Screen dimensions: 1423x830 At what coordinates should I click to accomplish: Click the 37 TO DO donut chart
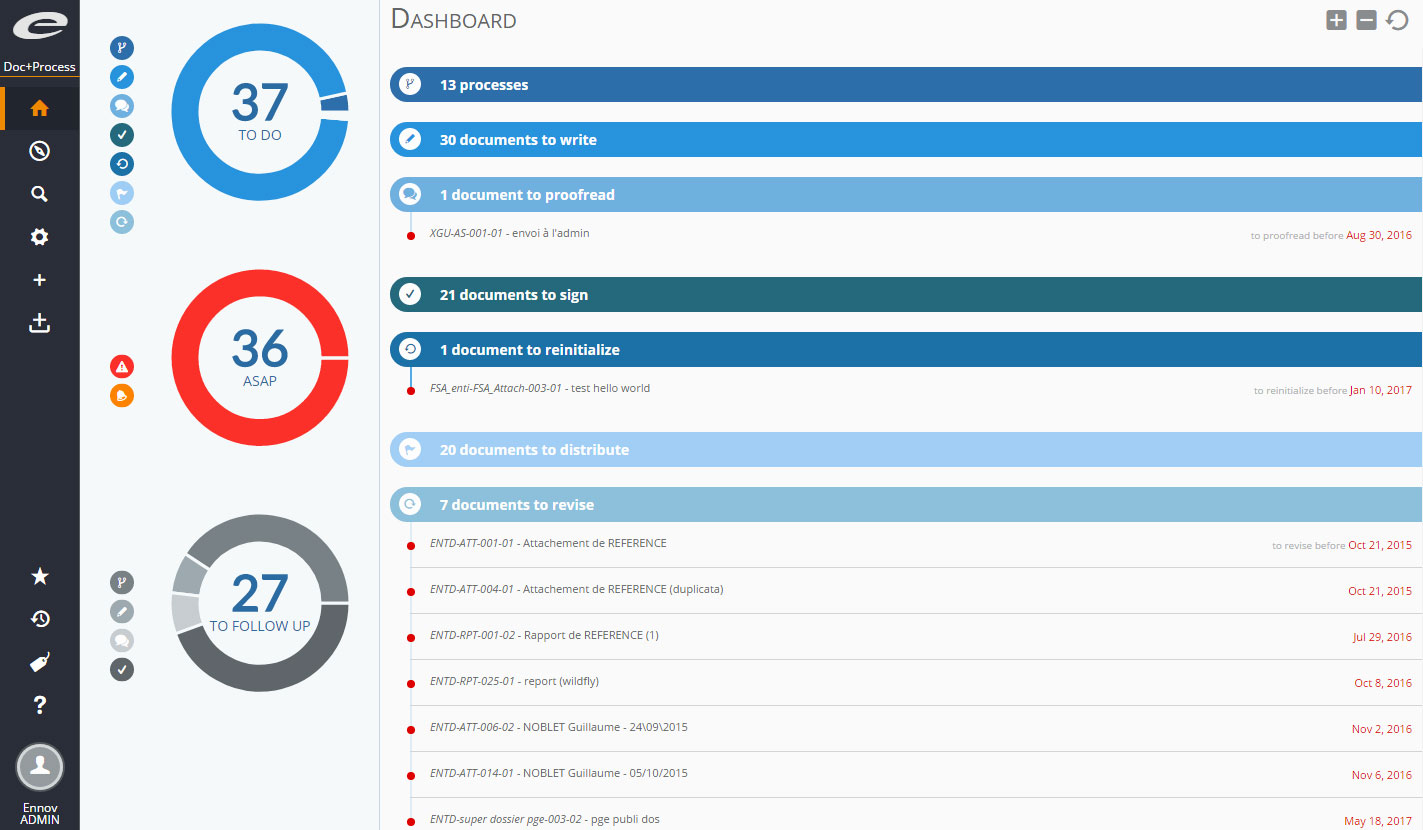pos(260,109)
